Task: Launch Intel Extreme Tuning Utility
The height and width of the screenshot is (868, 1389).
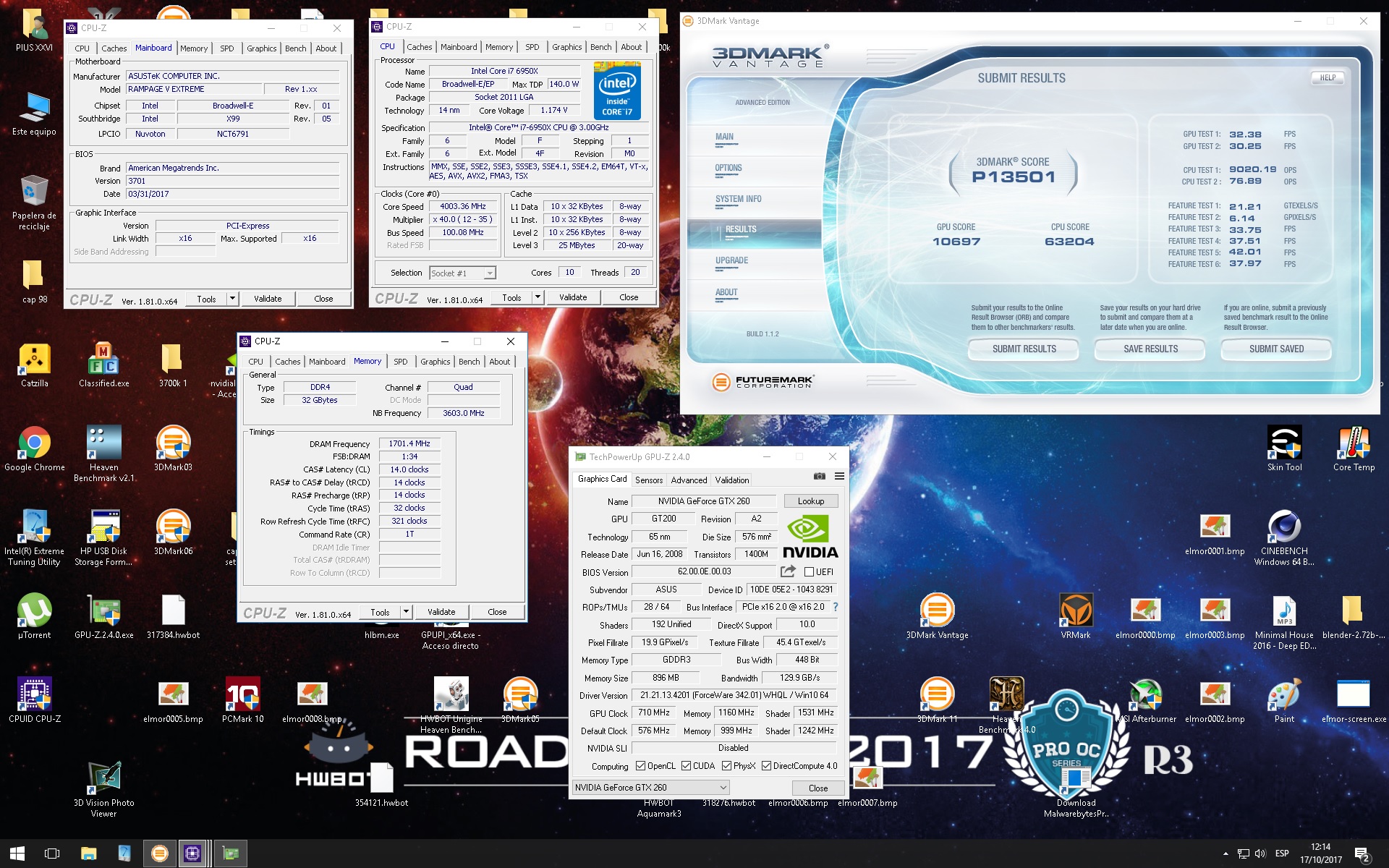Action: 34,538
